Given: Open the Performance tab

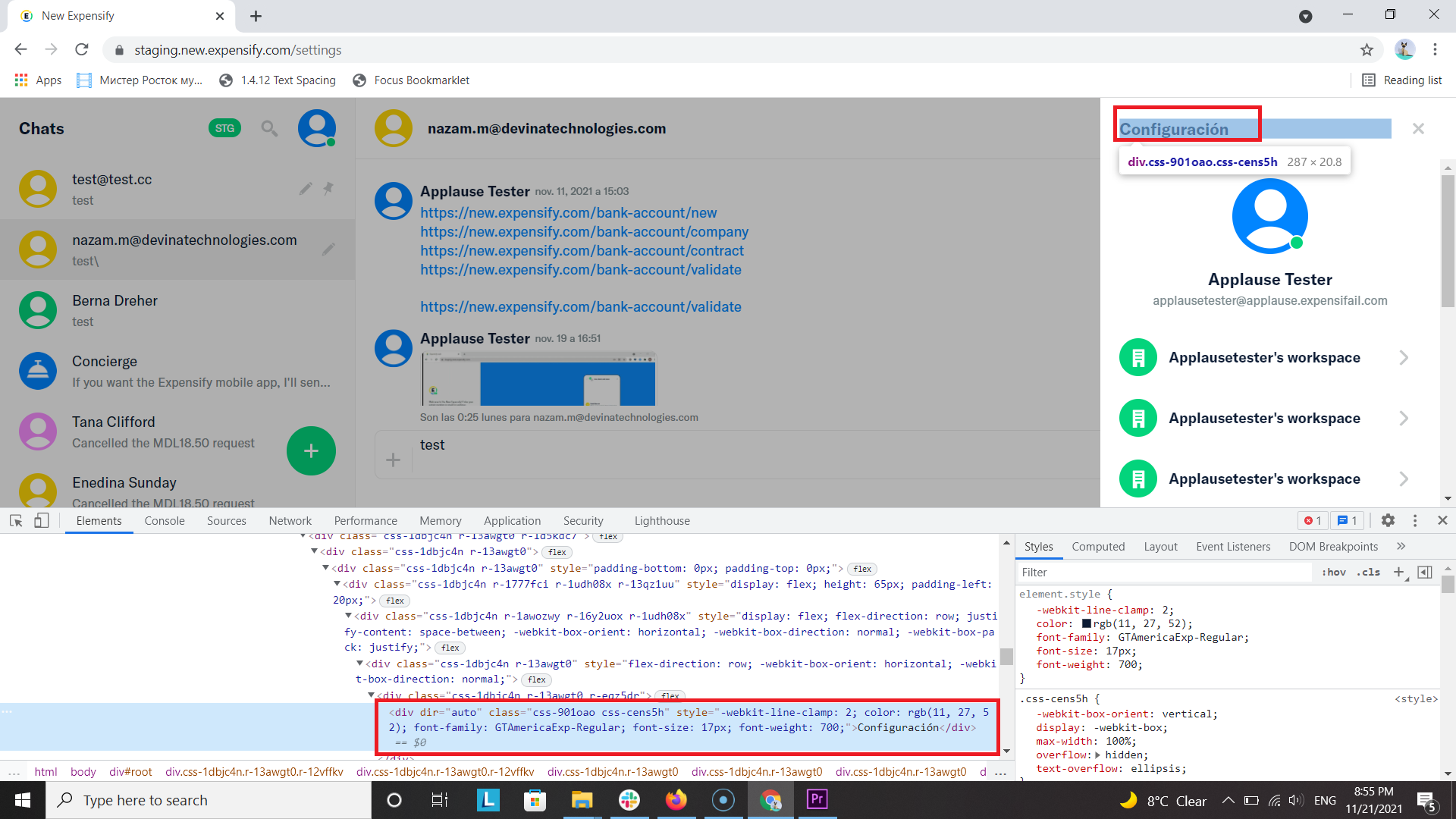Looking at the screenshot, I should pyautogui.click(x=366, y=520).
